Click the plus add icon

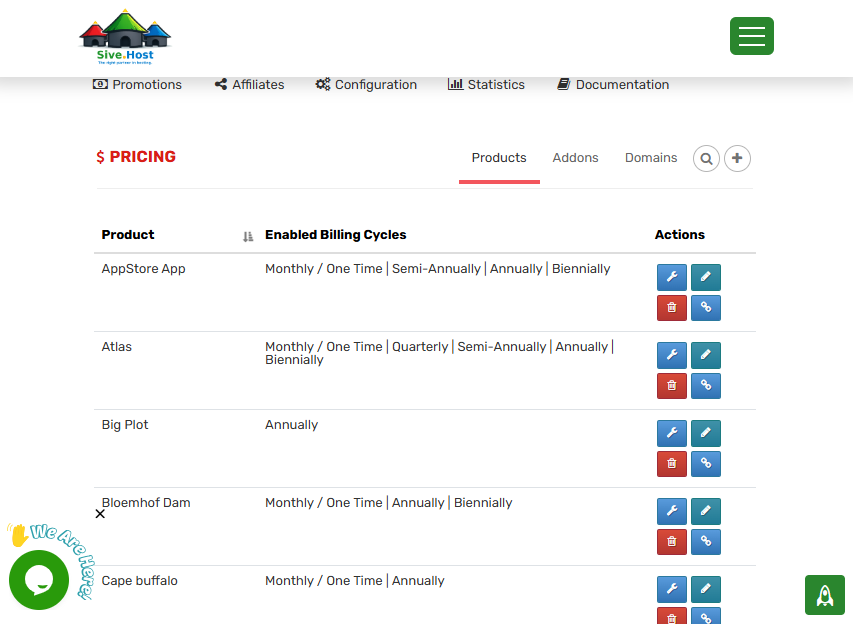pyautogui.click(x=737, y=158)
